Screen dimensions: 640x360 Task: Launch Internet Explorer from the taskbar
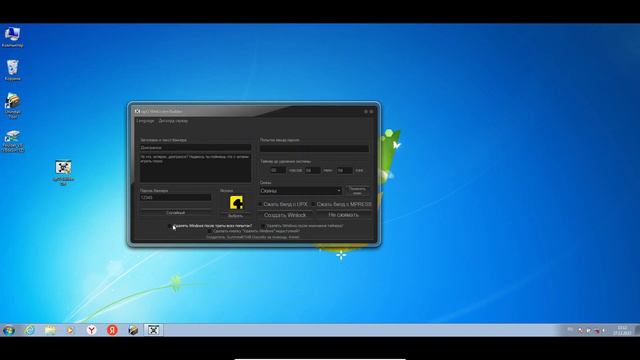pyautogui.click(x=29, y=330)
